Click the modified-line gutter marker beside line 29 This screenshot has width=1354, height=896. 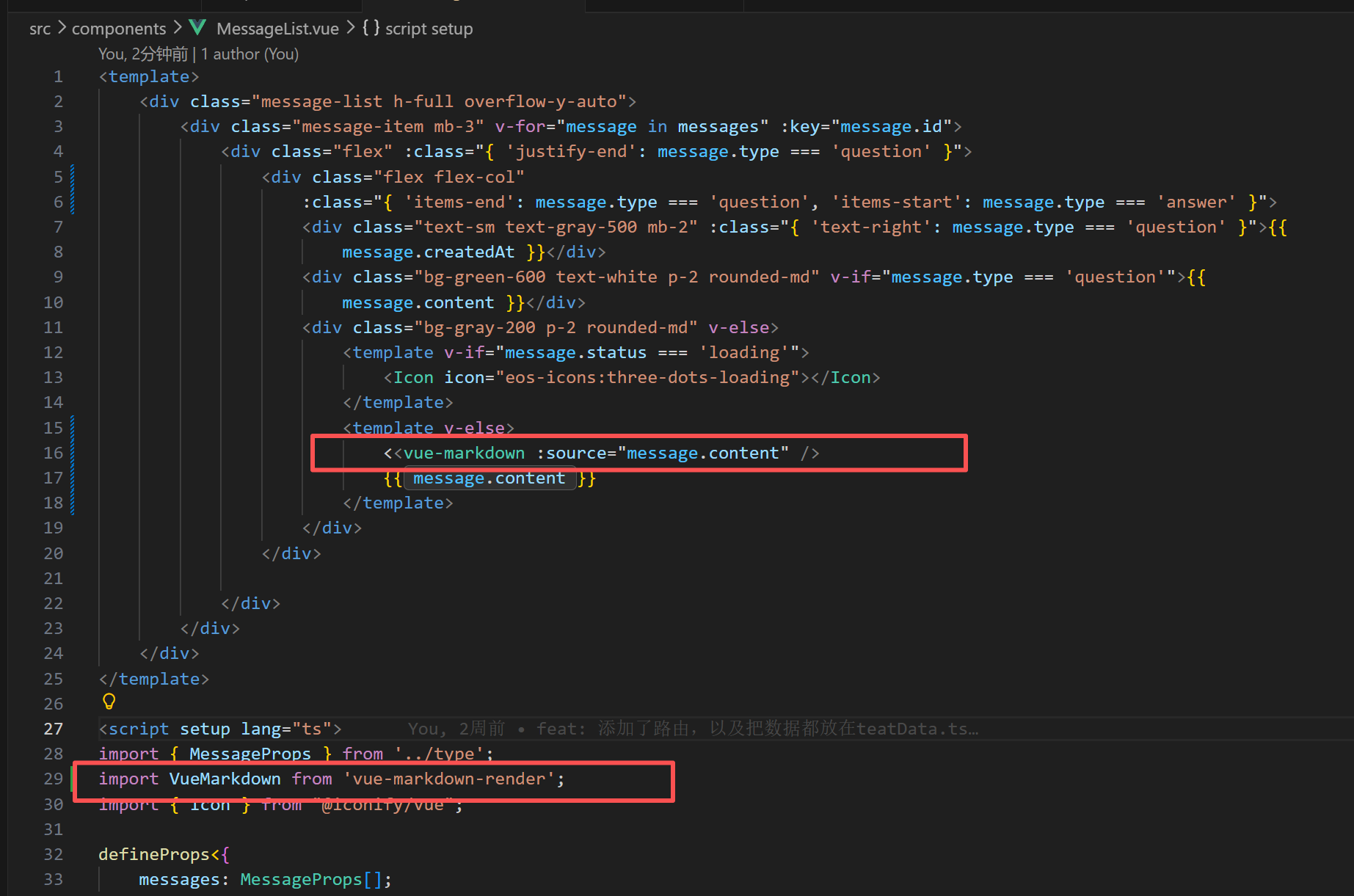coord(72,779)
